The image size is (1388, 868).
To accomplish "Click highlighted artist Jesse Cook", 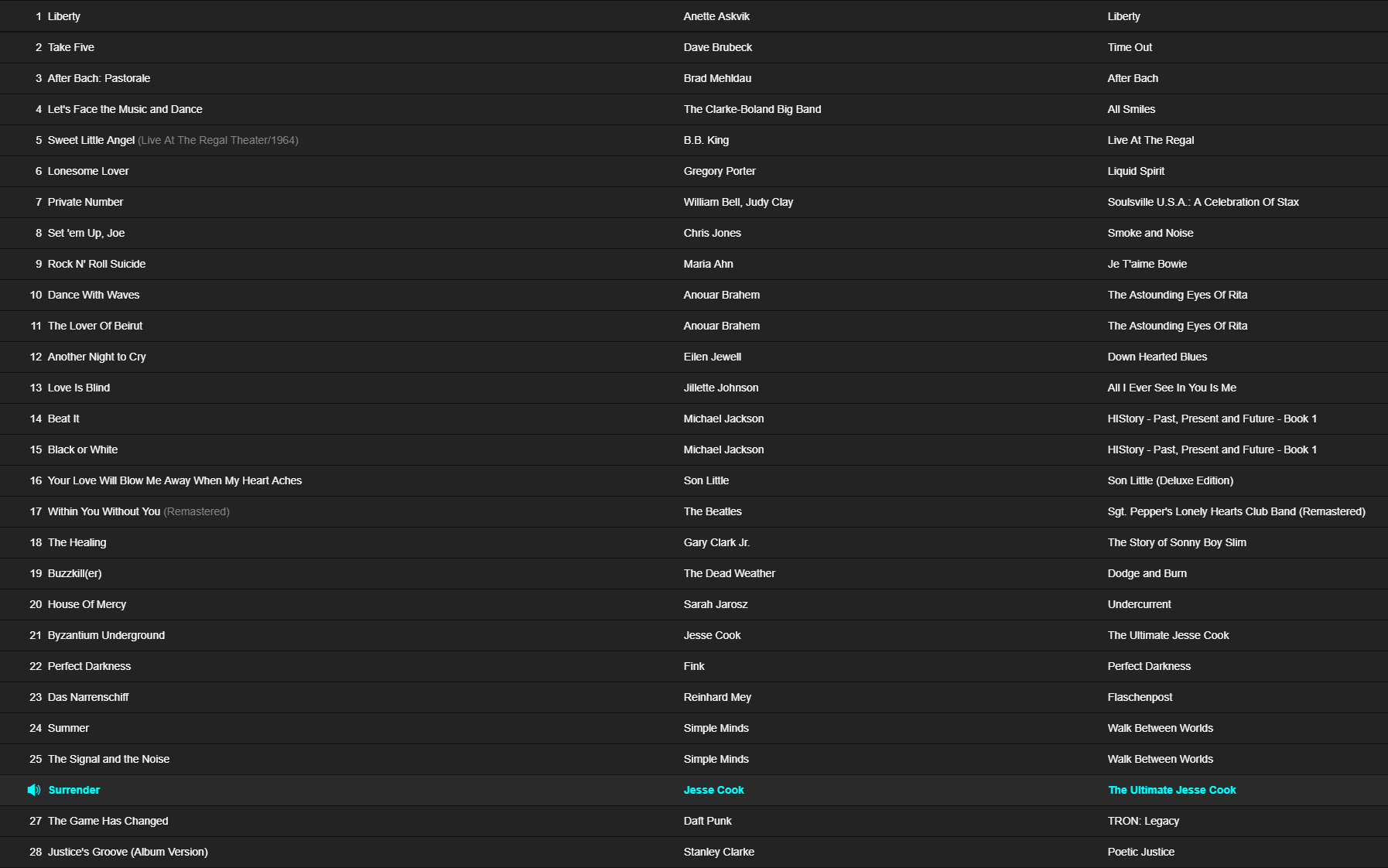I will [x=713, y=790].
